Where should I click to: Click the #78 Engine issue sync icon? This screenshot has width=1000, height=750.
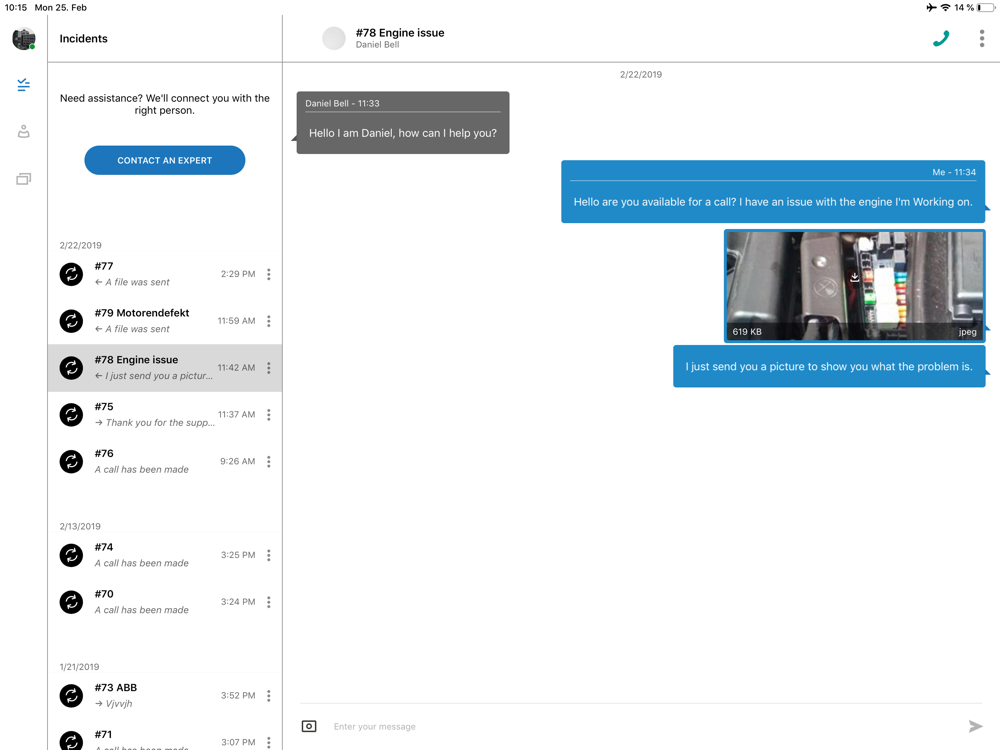(71, 368)
